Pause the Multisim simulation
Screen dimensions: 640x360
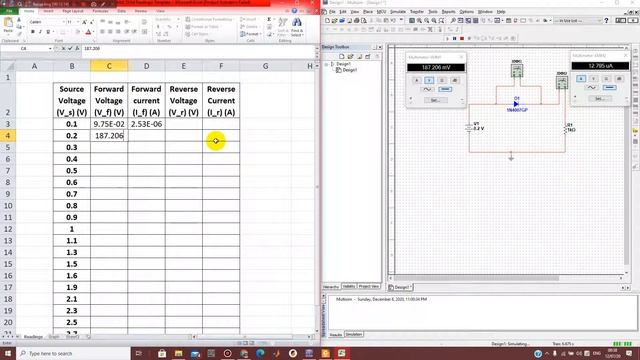point(454,38)
